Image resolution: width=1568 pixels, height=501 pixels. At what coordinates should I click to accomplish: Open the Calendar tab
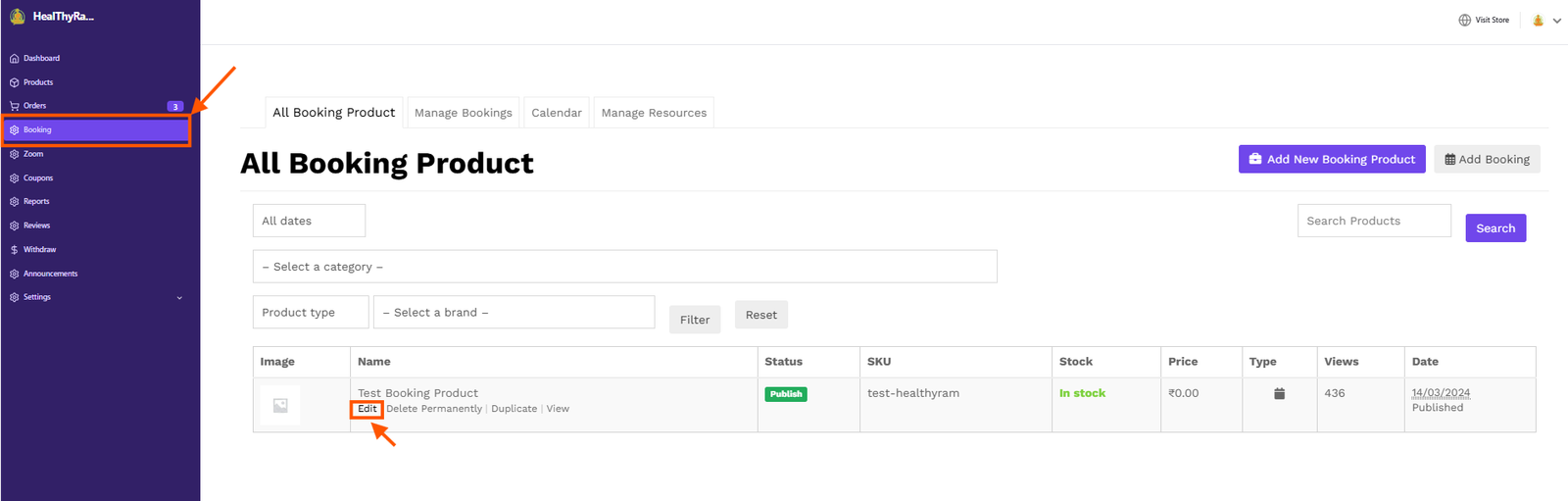pyautogui.click(x=557, y=113)
